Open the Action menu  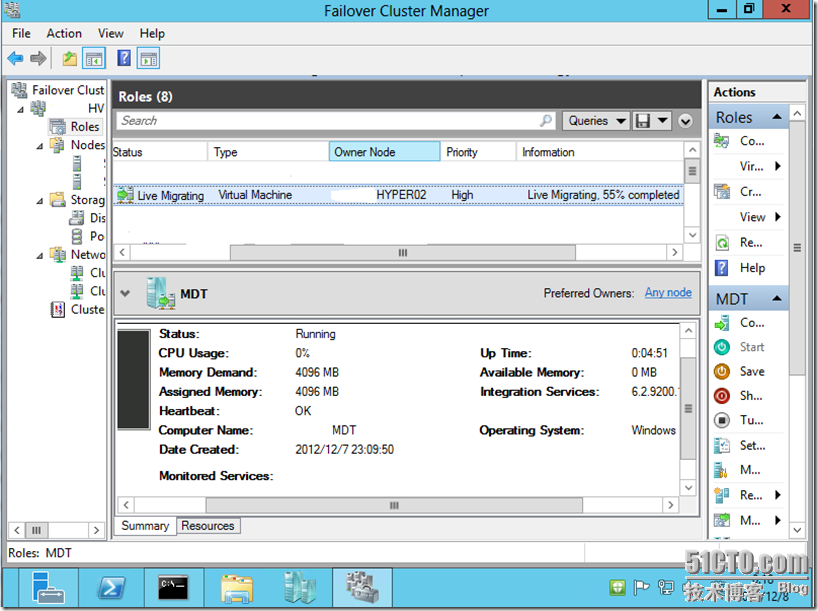(x=64, y=33)
